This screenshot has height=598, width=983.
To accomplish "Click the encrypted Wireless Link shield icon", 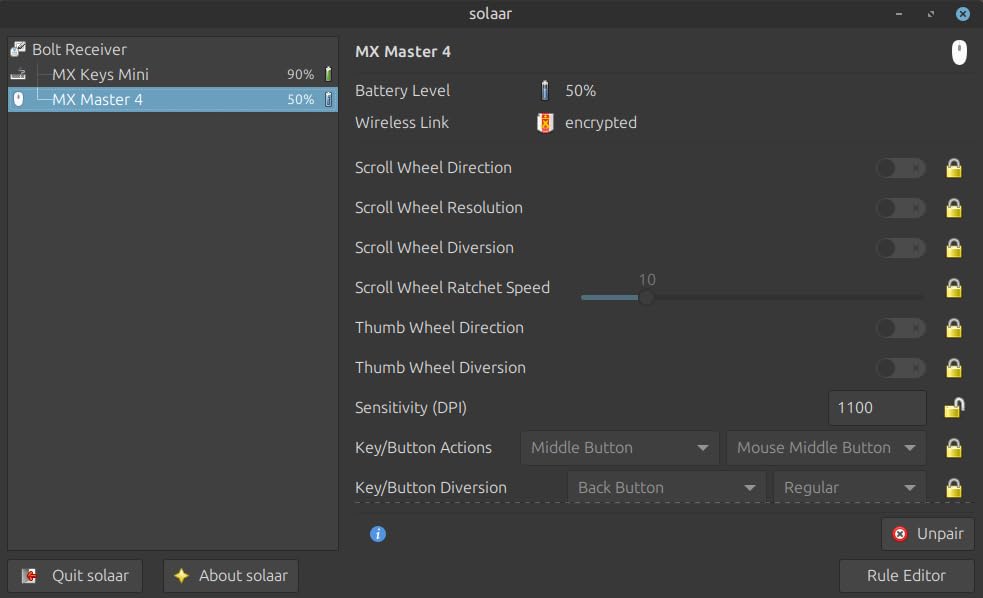I will click(x=545, y=123).
